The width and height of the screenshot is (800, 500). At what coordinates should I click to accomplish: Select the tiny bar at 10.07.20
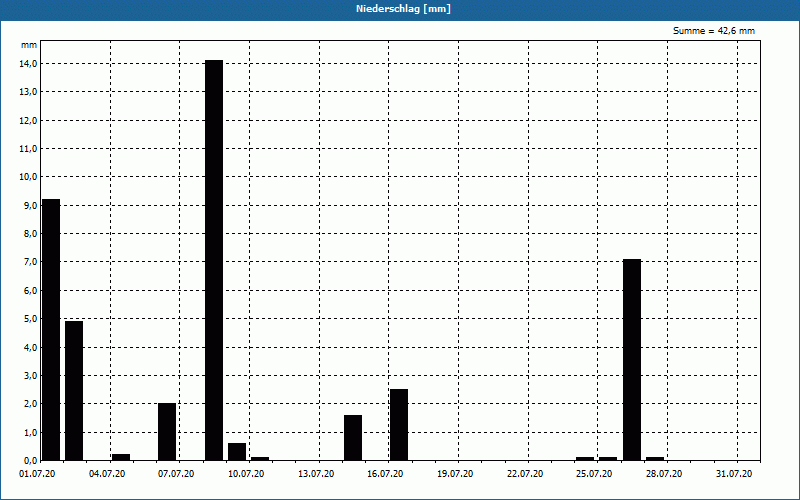tap(260, 459)
